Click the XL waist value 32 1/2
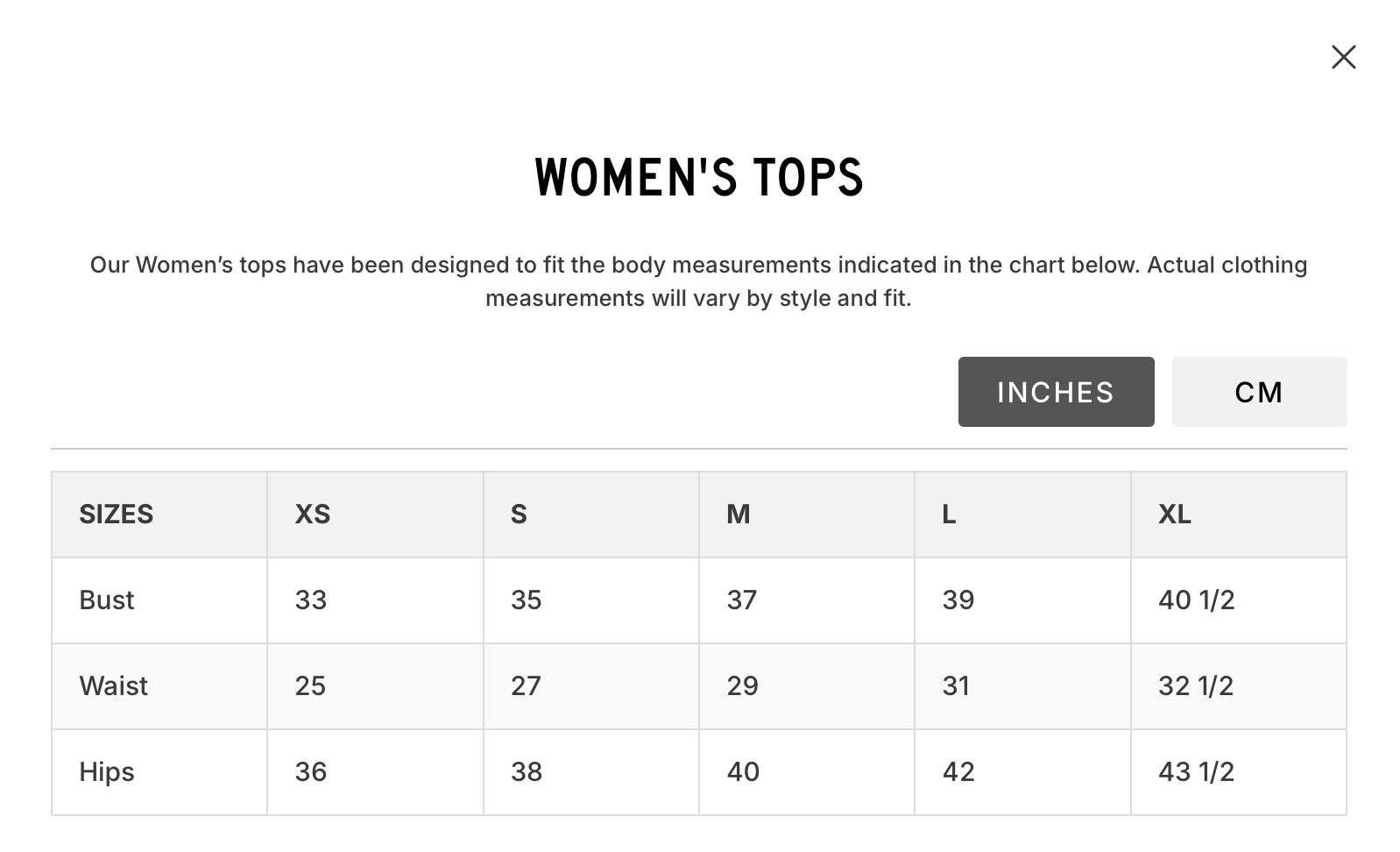The width and height of the screenshot is (1400, 852). (x=1195, y=685)
